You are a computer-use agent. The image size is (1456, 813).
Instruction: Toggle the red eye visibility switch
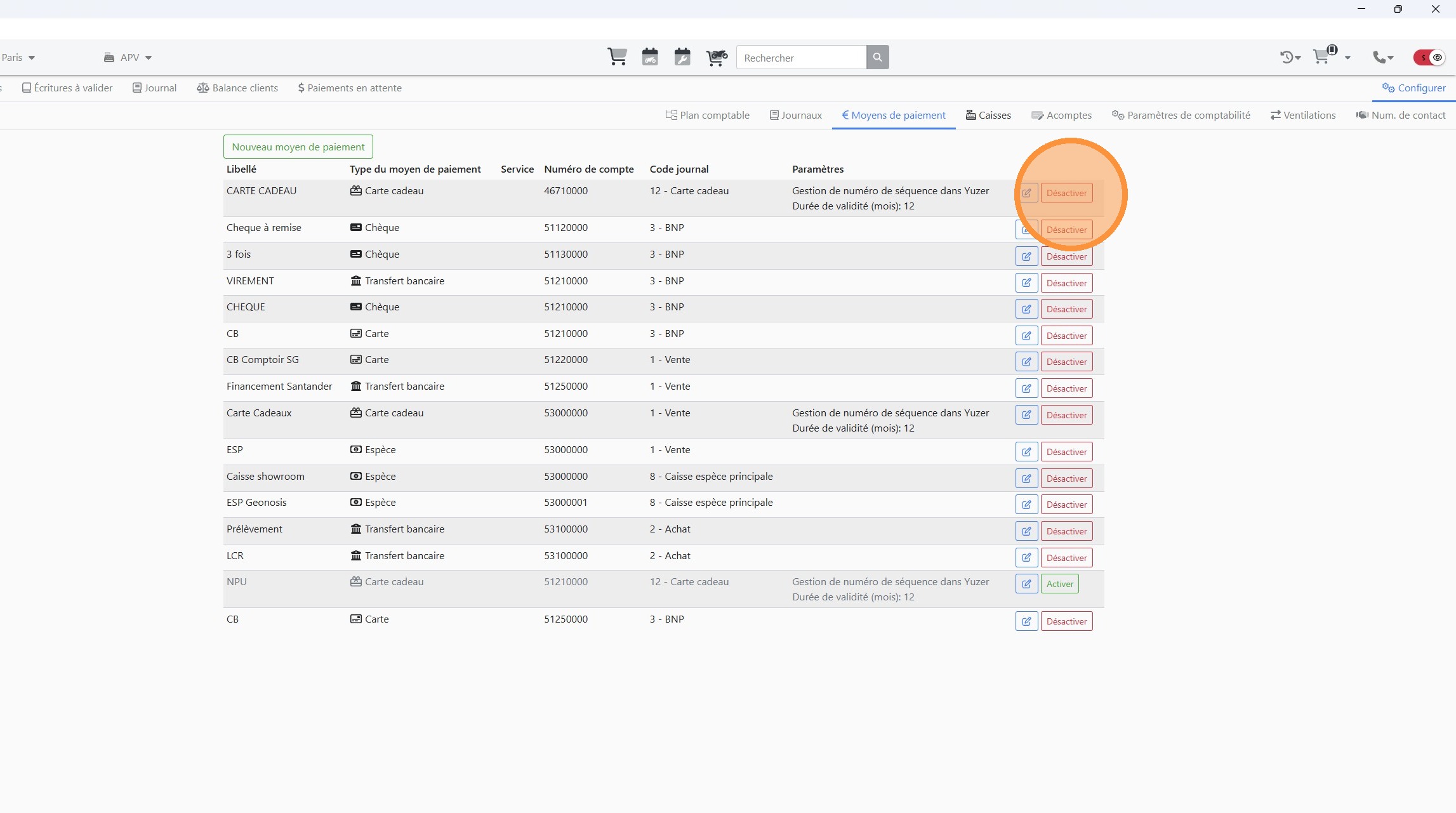1430,57
